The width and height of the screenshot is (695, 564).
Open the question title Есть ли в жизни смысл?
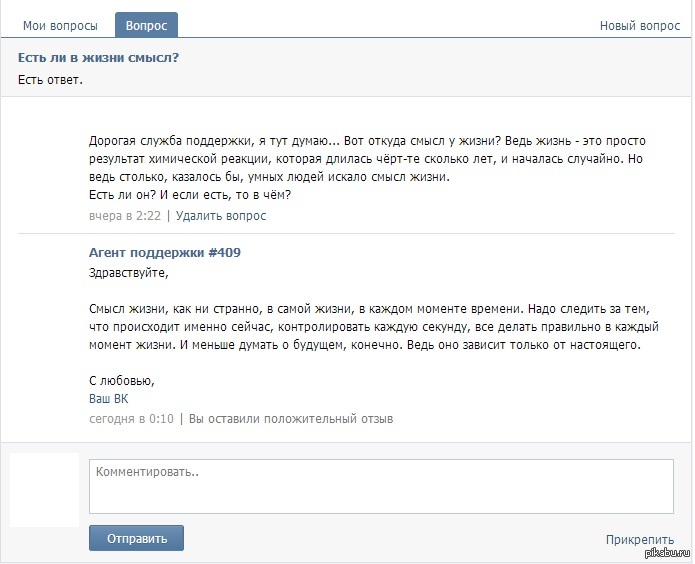tap(98, 58)
